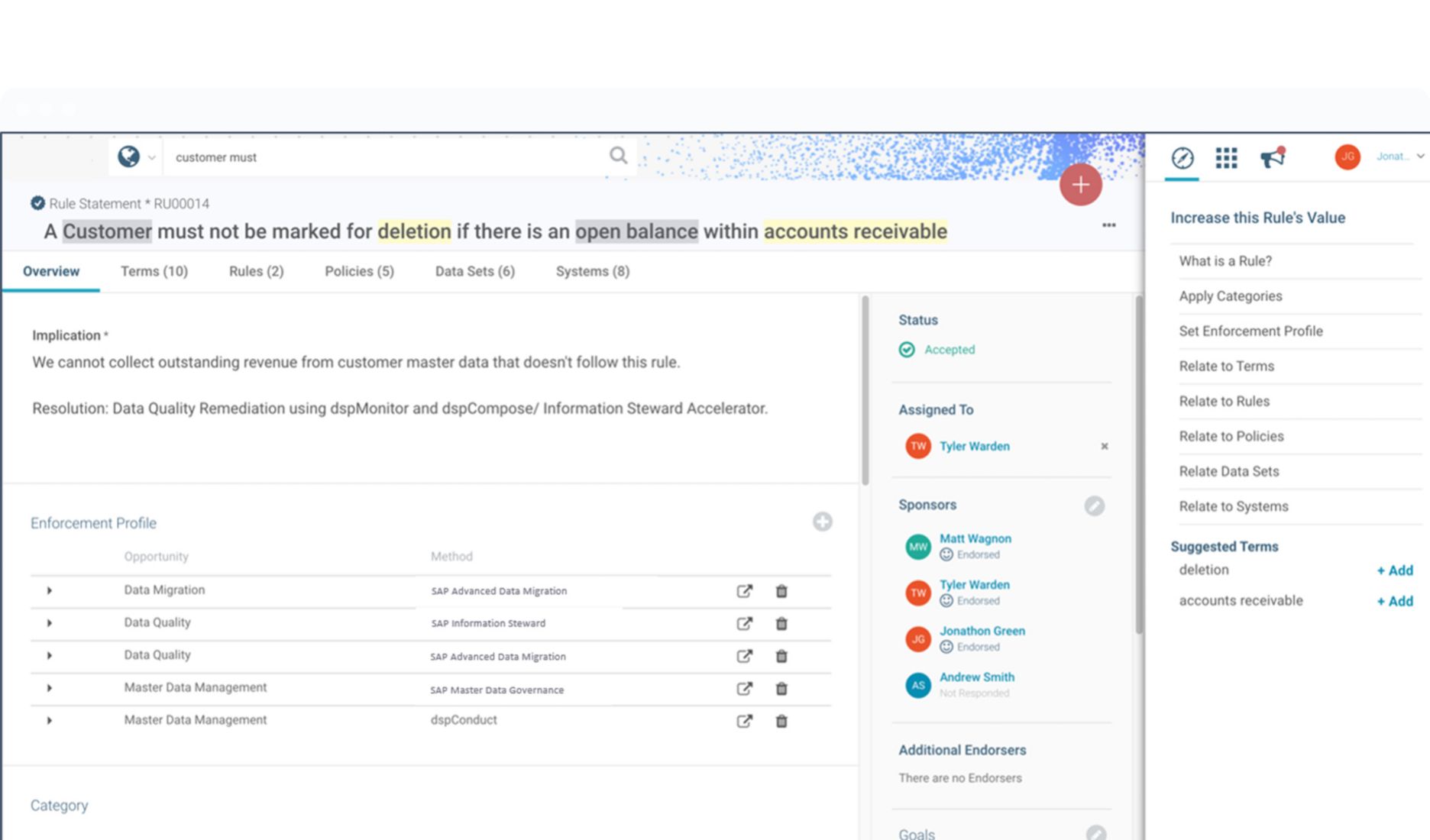The height and width of the screenshot is (840, 1430).
Task: Switch to the Terms (10) tab
Action: (154, 271)
